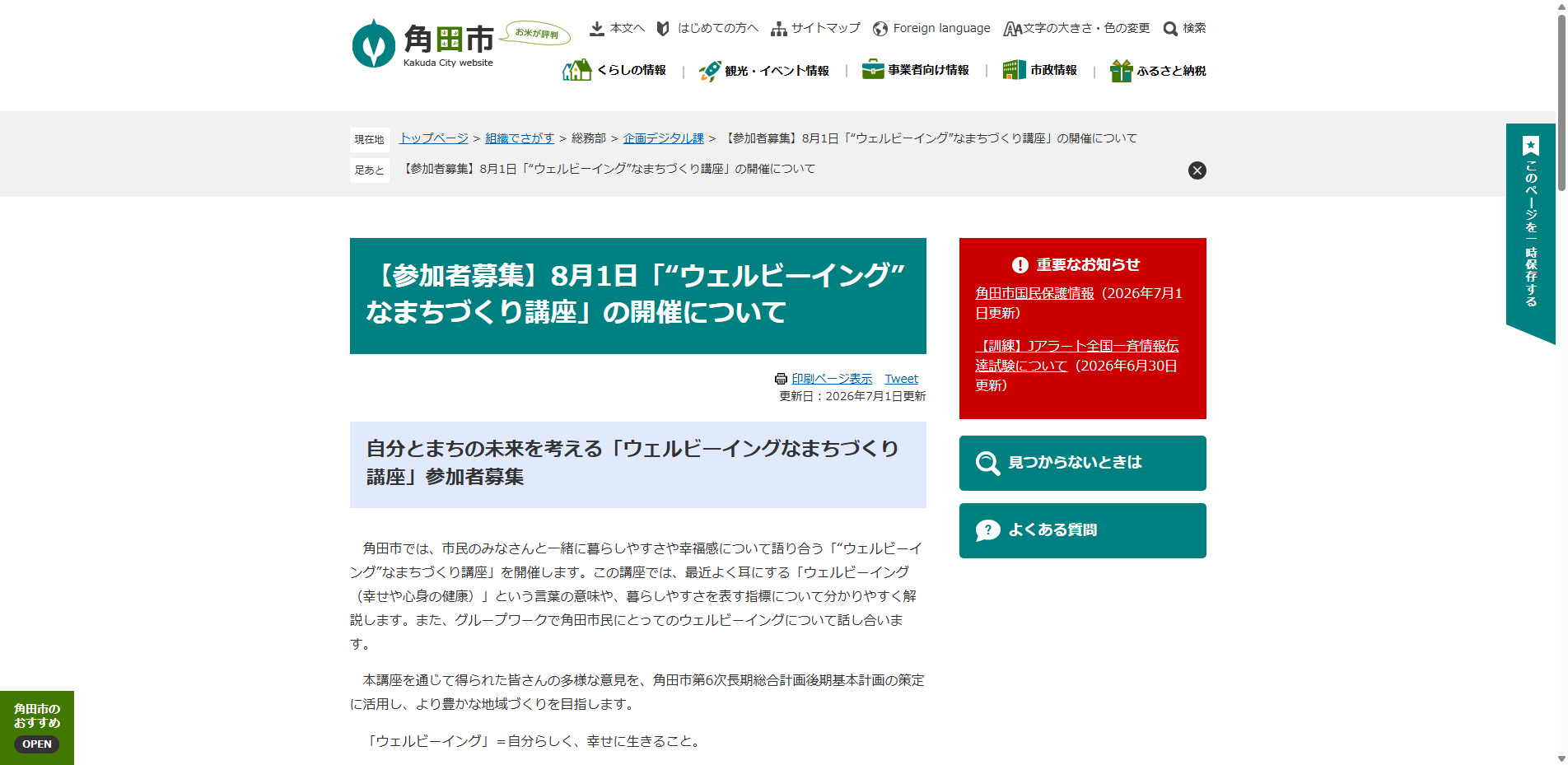Viewport: 1568px width, 765px height.
Task: Open 文字の大きさ・色の変更 settings
Action: 1085,28
